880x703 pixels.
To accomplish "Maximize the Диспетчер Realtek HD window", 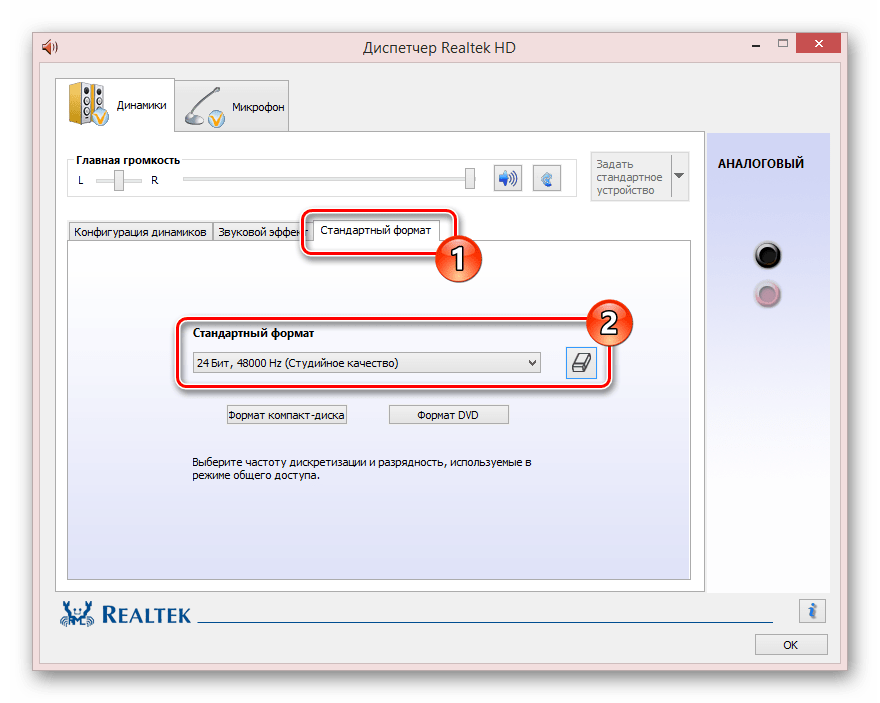I will pyautogui.click(x=783, y=44).
